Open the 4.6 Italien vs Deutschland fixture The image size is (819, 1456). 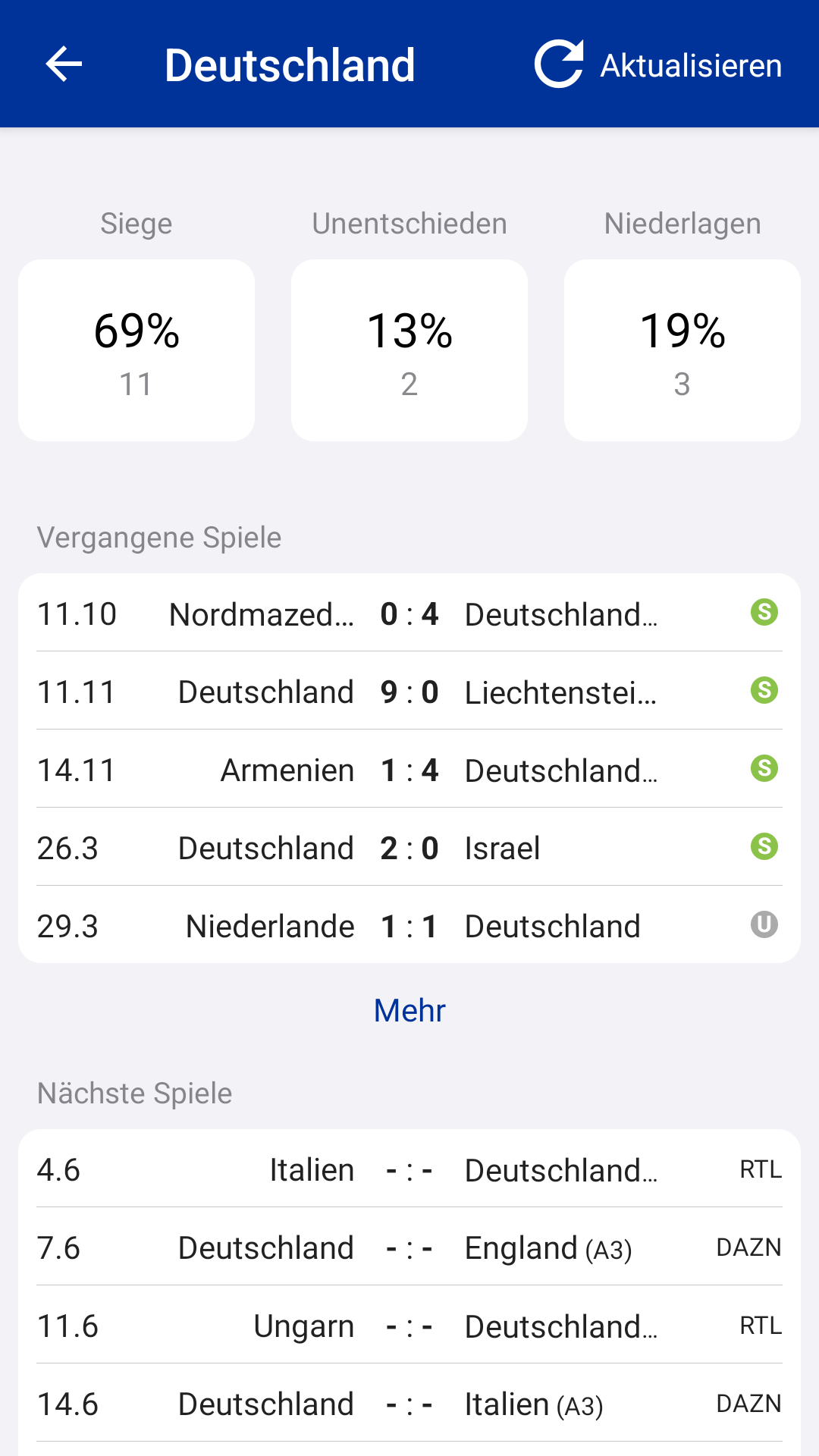[x=409, y=1169]
